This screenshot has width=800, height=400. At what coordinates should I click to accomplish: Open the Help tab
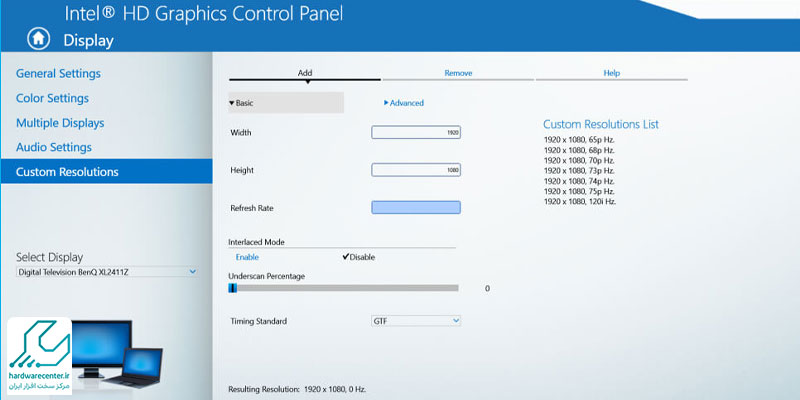611,73
